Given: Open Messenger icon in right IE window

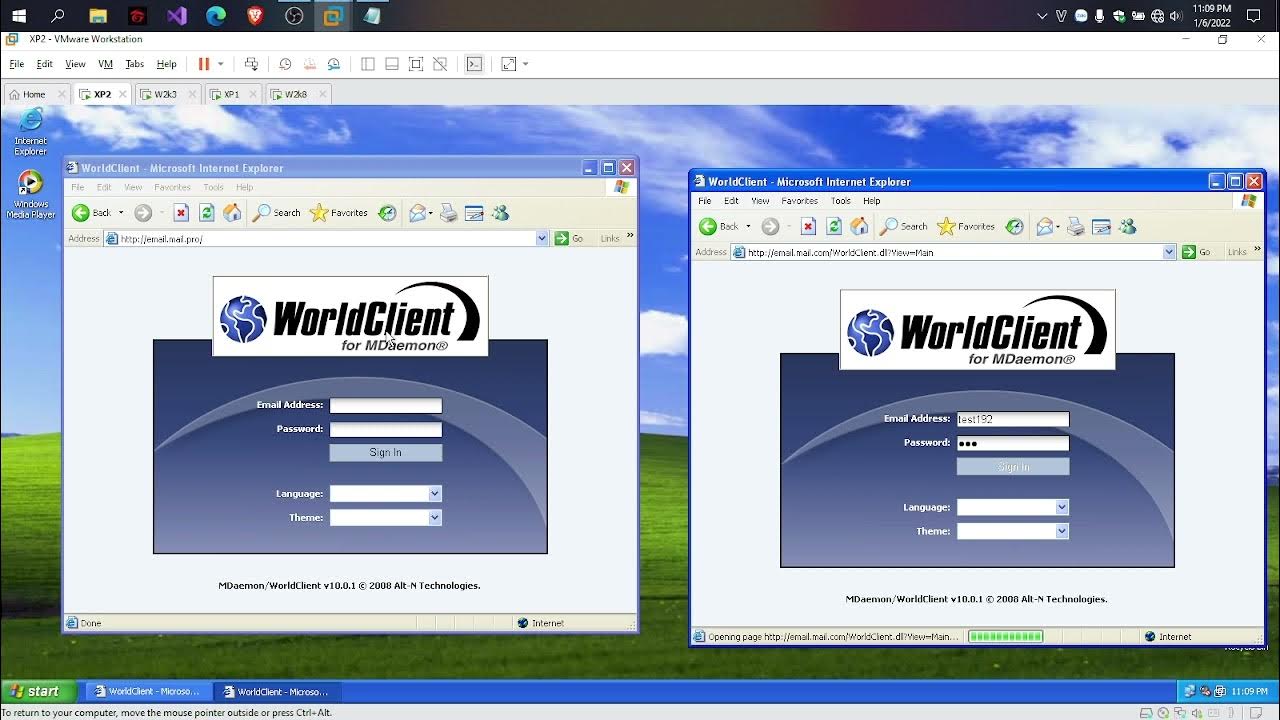Looking at the screenshot, I should coord(1128,227).
